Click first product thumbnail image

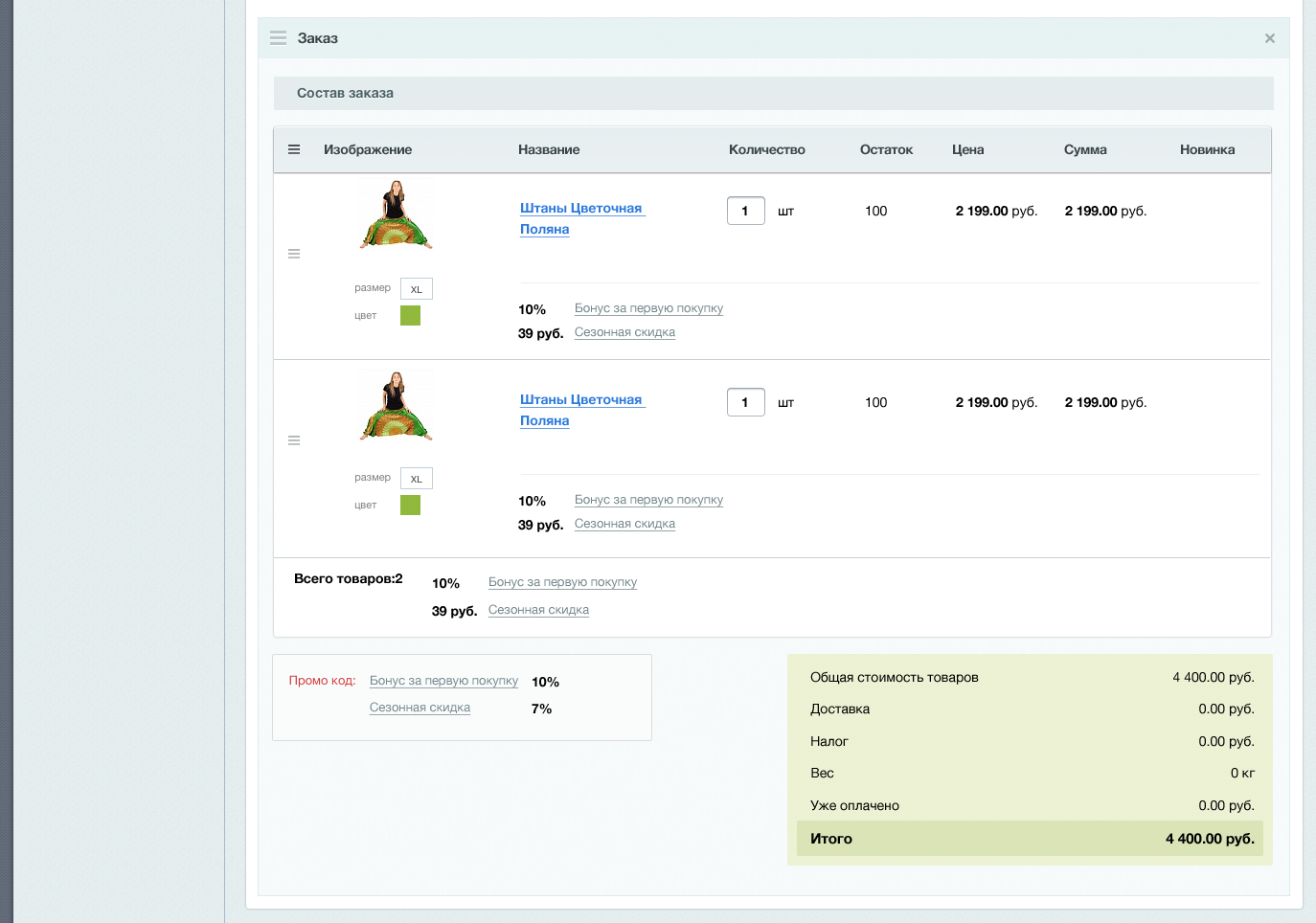[396, 215]
